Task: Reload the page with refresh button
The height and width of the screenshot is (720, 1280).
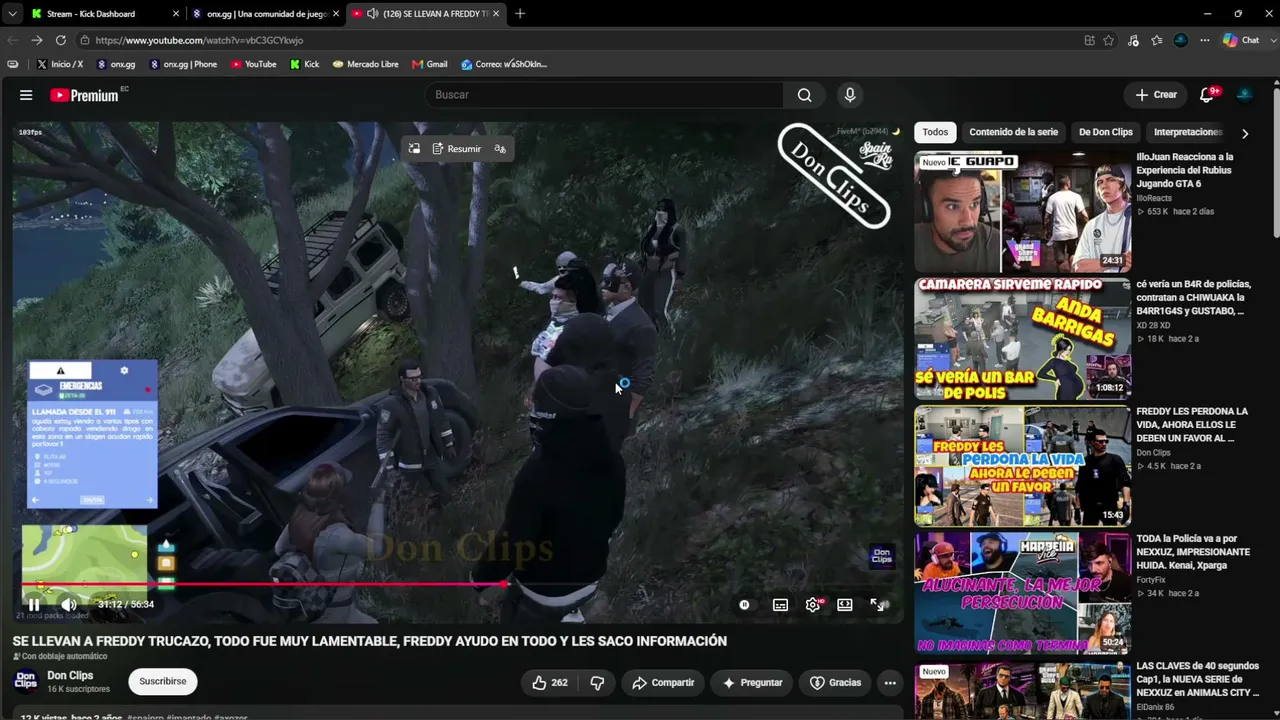Action: [x=61, y=40]
